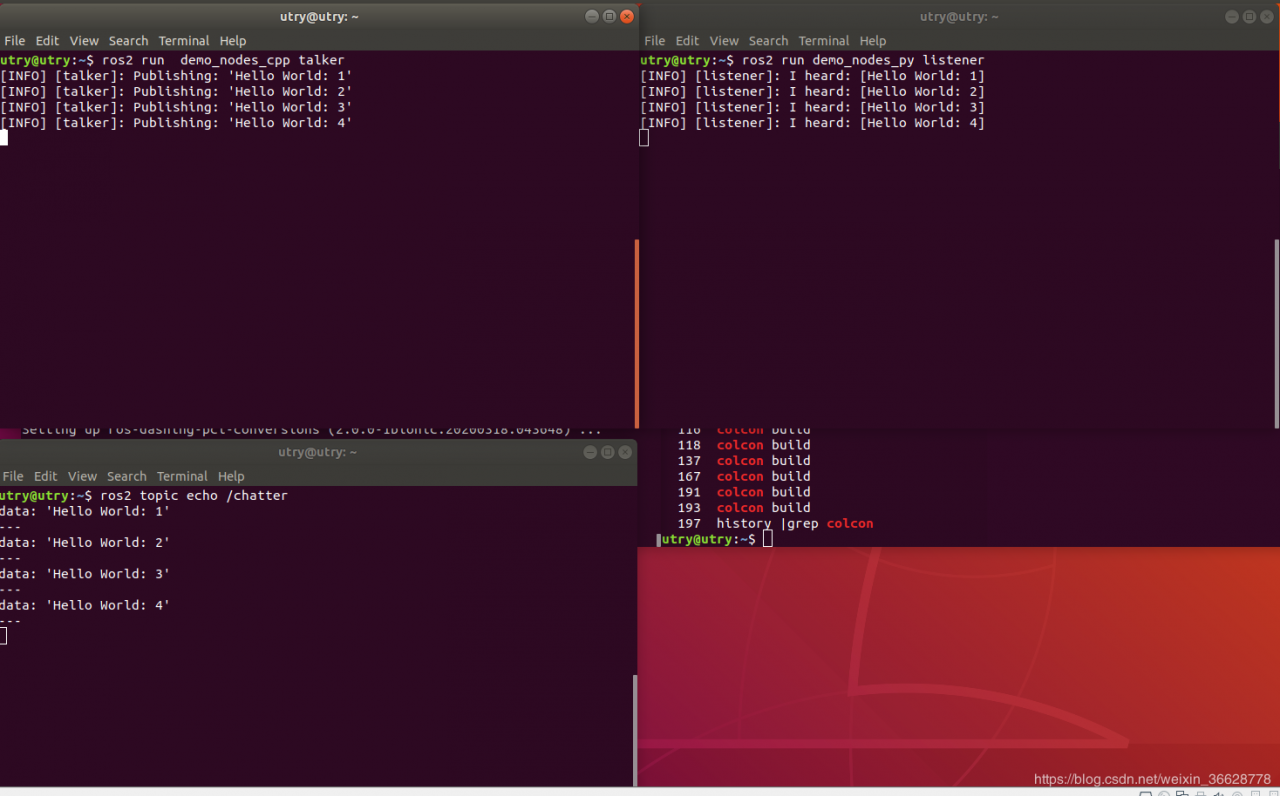Close the listener terminal window
1280x796 pixels.
(1267, 17)
